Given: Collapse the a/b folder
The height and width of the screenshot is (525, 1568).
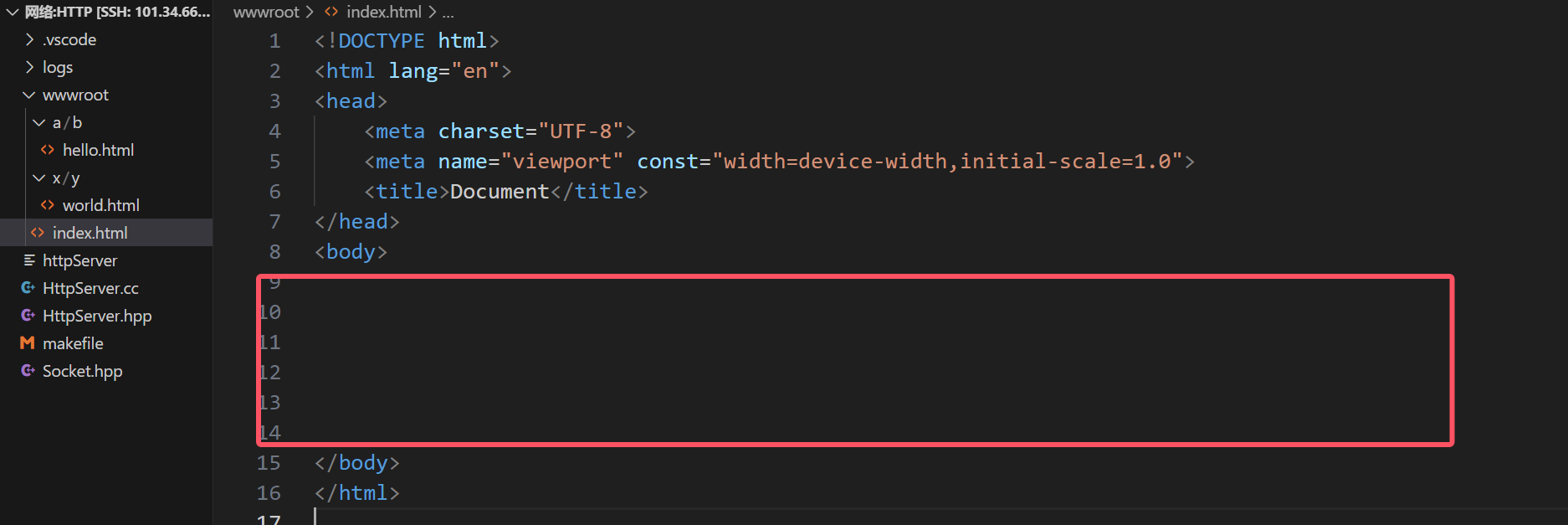Looking at the screenshot, I should [39, 122].
